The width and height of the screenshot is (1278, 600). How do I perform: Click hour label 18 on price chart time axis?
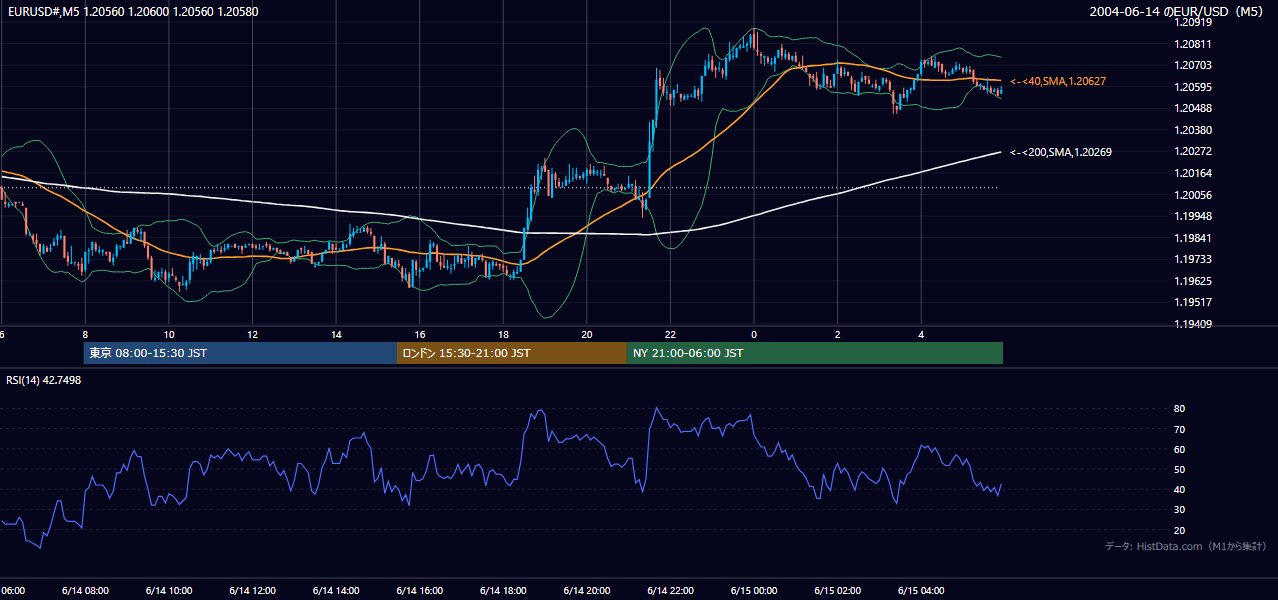click(x=503, y=334)
